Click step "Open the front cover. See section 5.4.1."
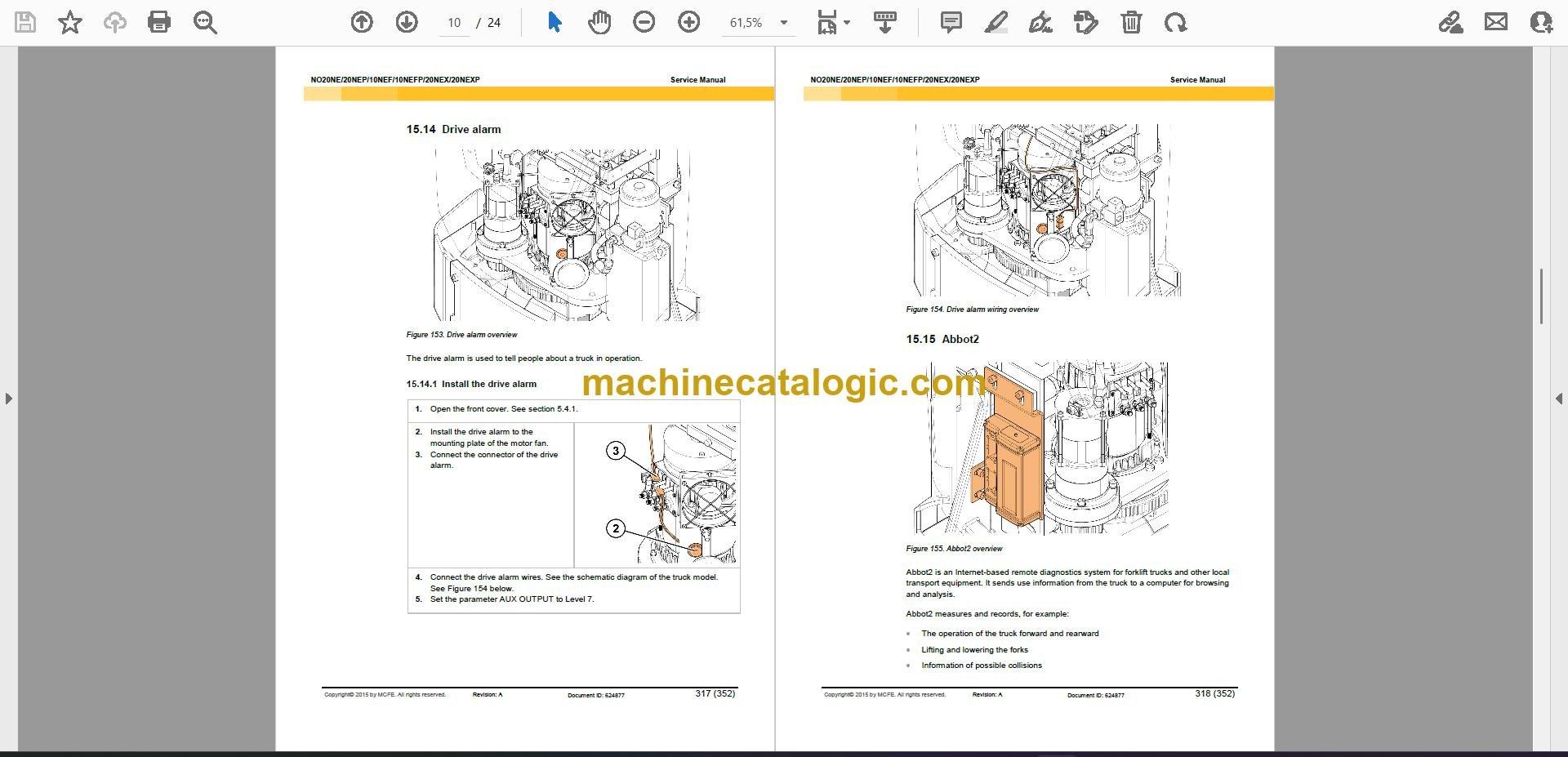The height and width of the screenshot is (757, 1568). [x=504, y=409]
